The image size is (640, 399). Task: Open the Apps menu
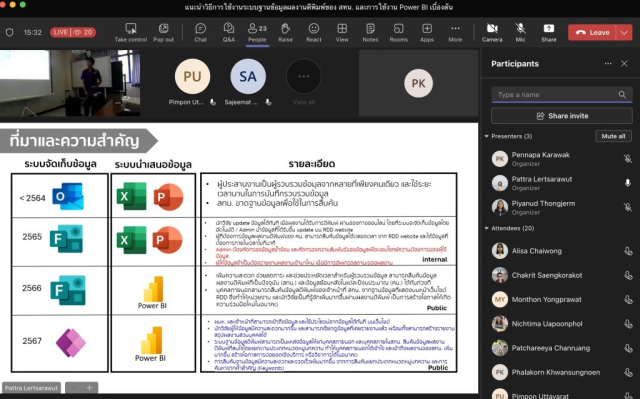(427, 33)
